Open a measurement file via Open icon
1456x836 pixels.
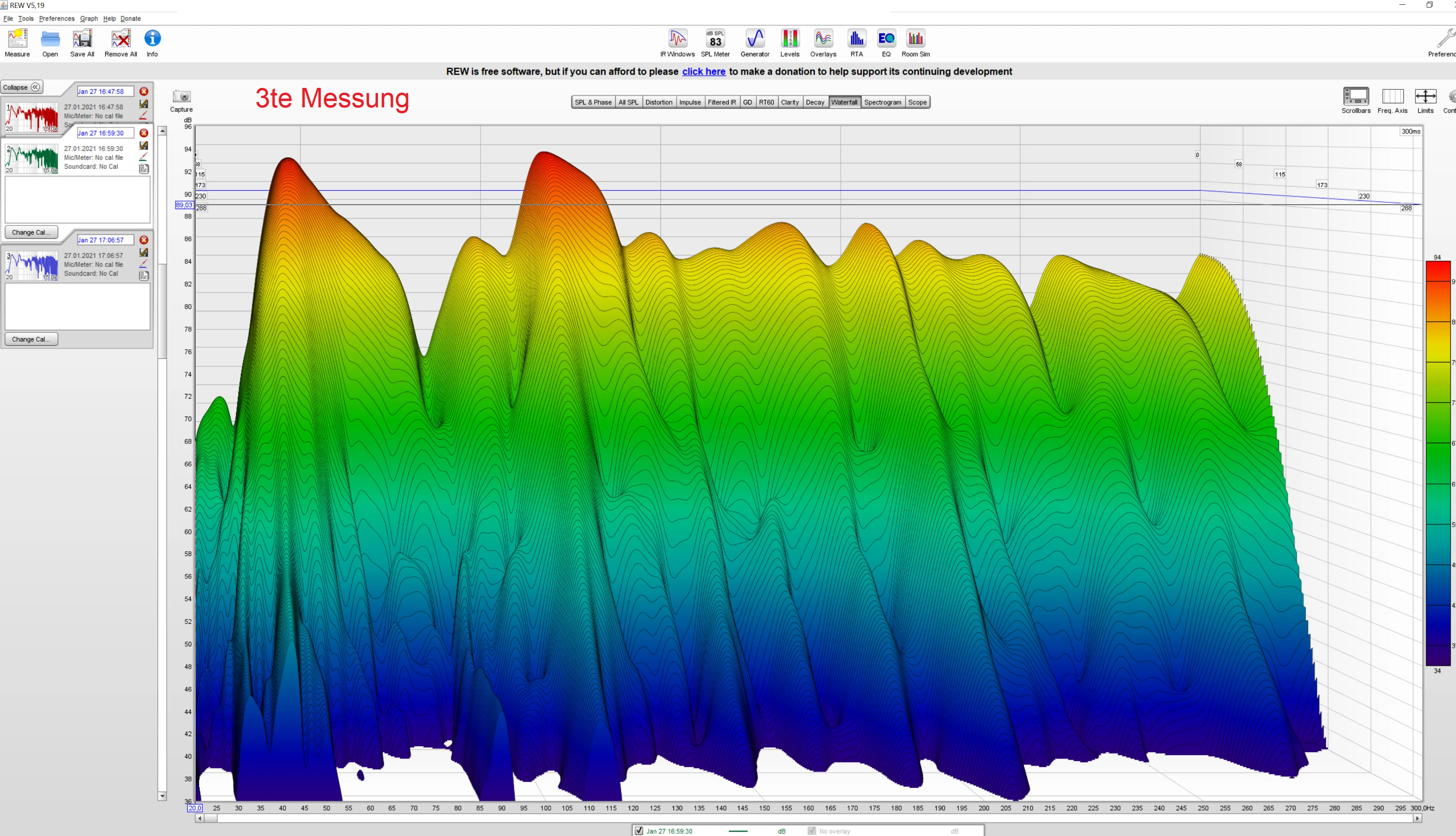point(50,43)
